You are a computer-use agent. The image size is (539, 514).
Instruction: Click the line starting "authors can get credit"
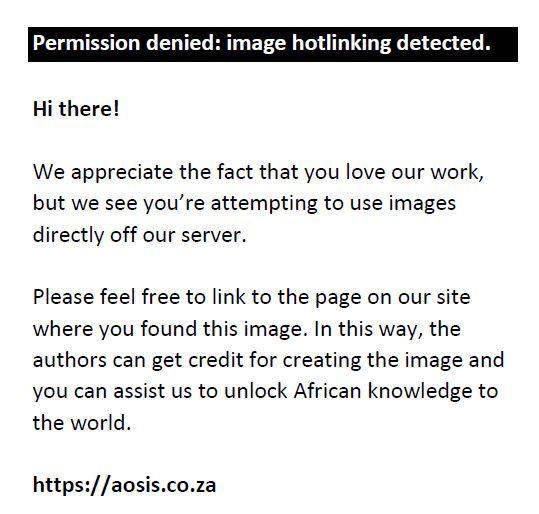click(x=268, y=360)
